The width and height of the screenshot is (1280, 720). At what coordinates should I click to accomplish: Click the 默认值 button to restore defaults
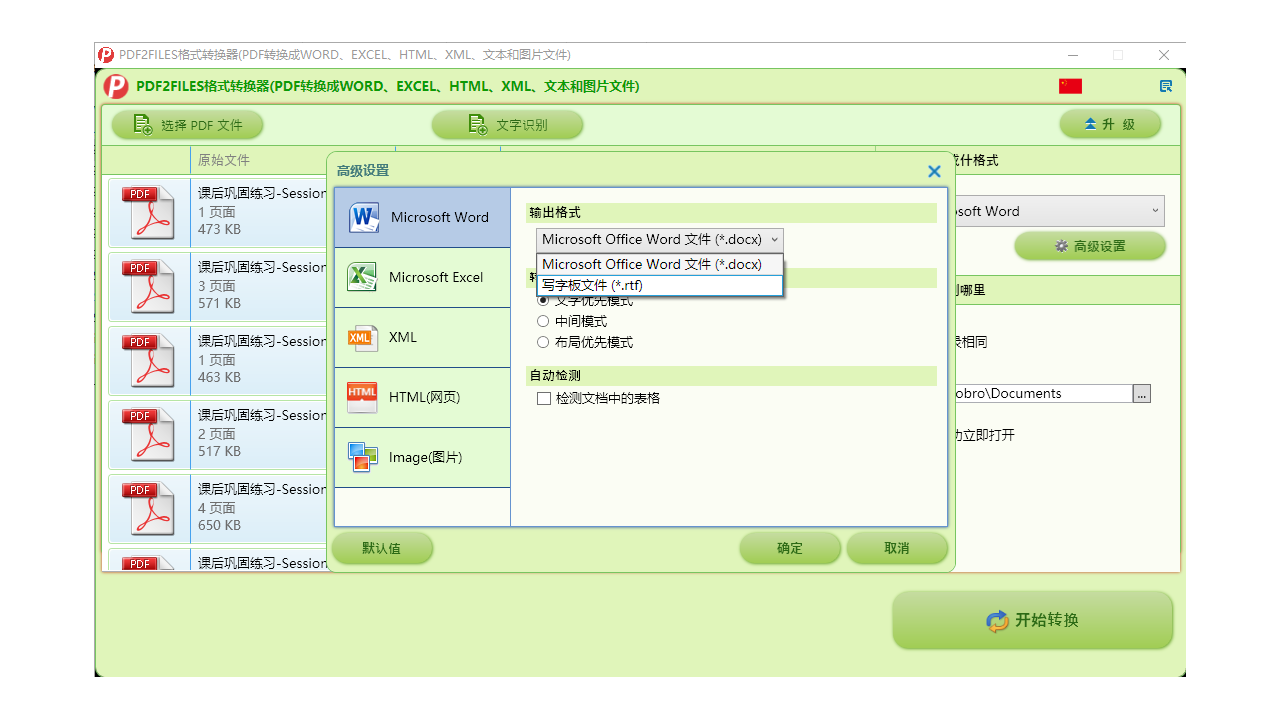click(x=382, y=548)
